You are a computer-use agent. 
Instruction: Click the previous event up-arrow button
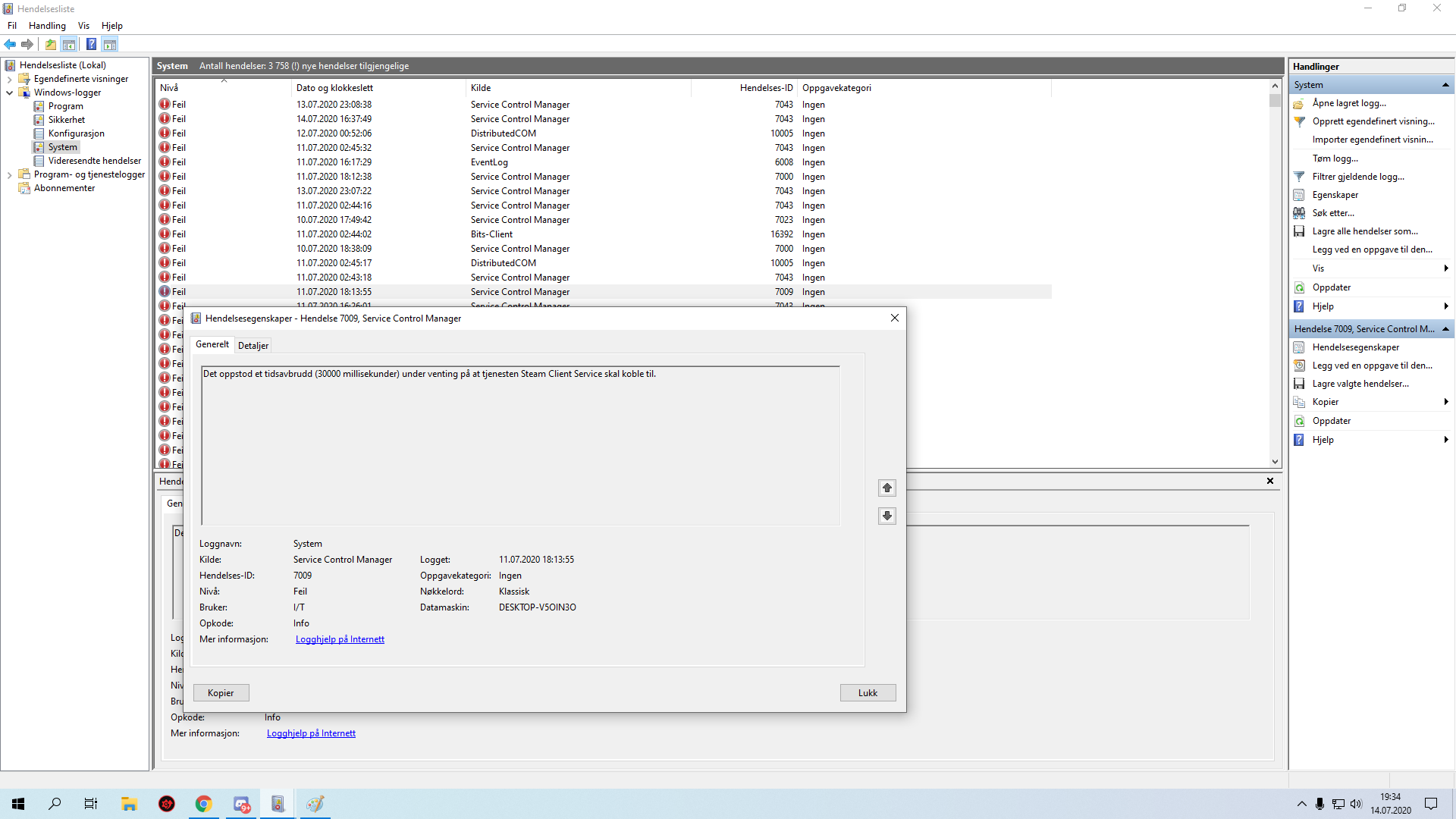coord(886,488)
